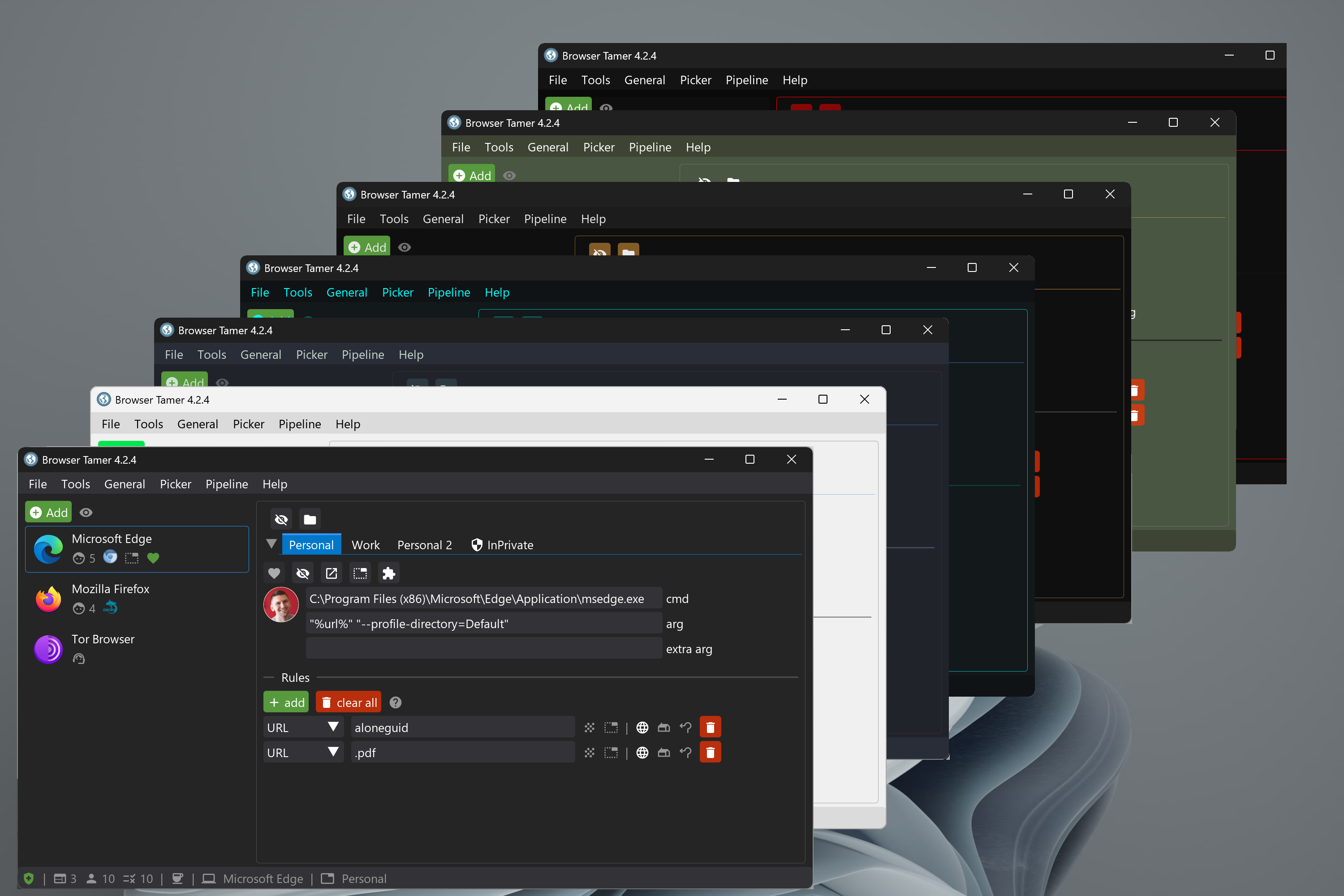Screen dimensions: 1344x896
Task: Open the File menu in the rearmost red-accent window
Action: [x=558, y=80]
